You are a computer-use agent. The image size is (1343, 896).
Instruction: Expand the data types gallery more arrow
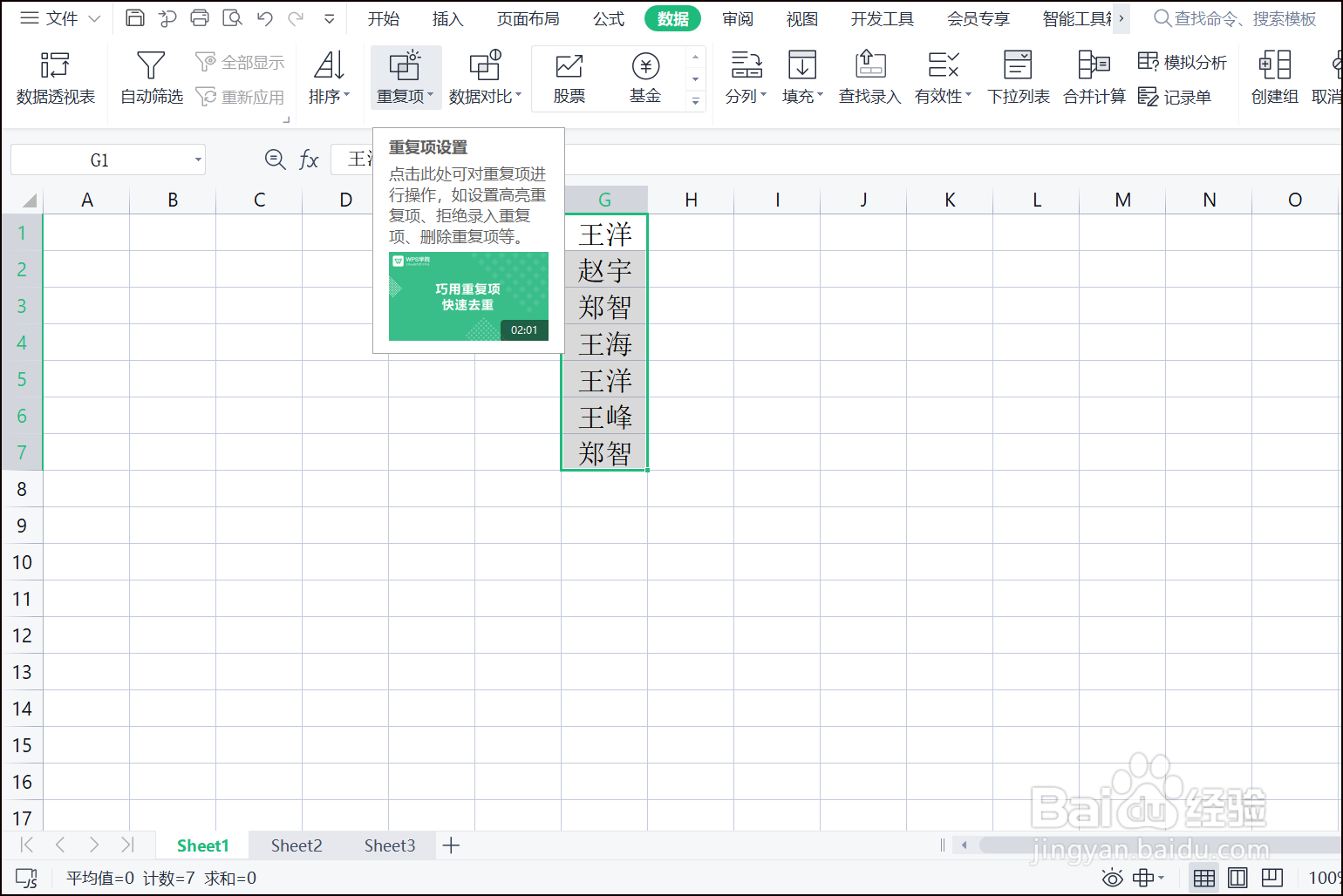695,100
